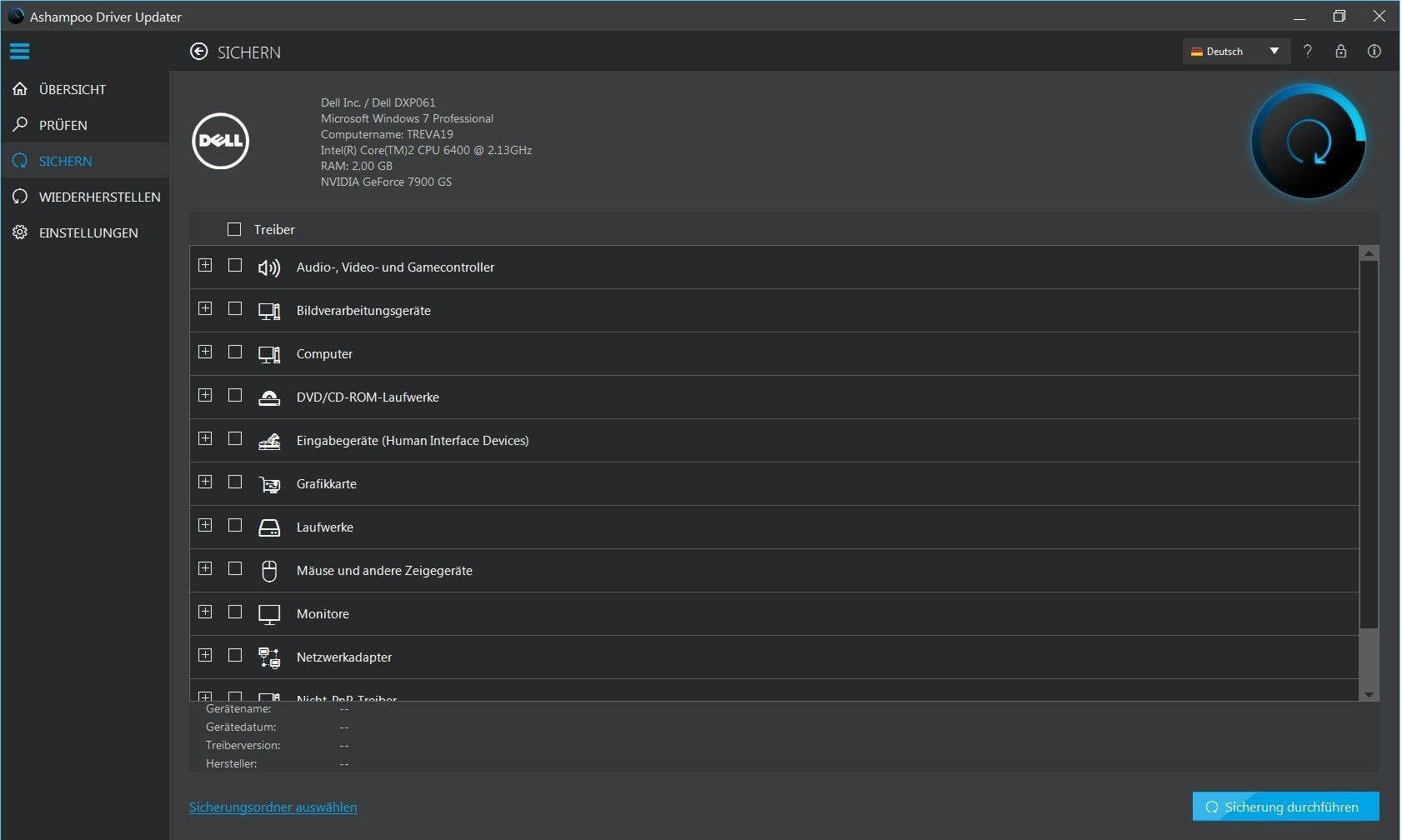Go to the ÜBERSICHT section
The image size is (1402, 840).
click(x=85, y=89)
